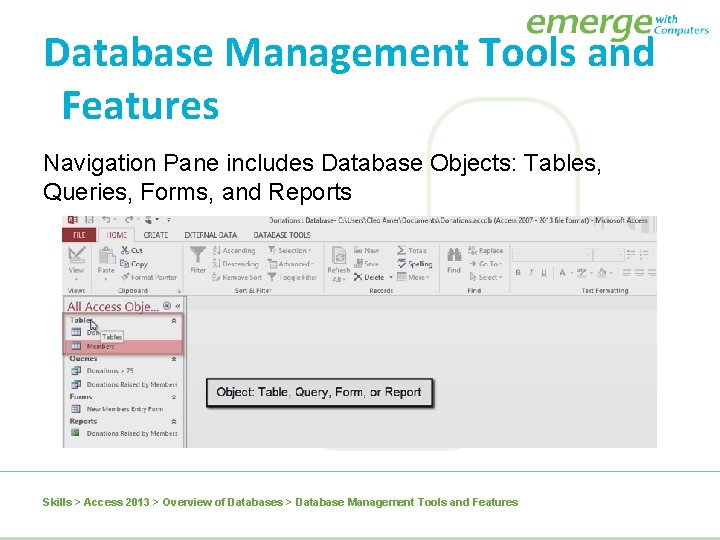The image size is (720, 540).
Task: Click New record button
Action: pyautogui.click(x=366, y=250)
